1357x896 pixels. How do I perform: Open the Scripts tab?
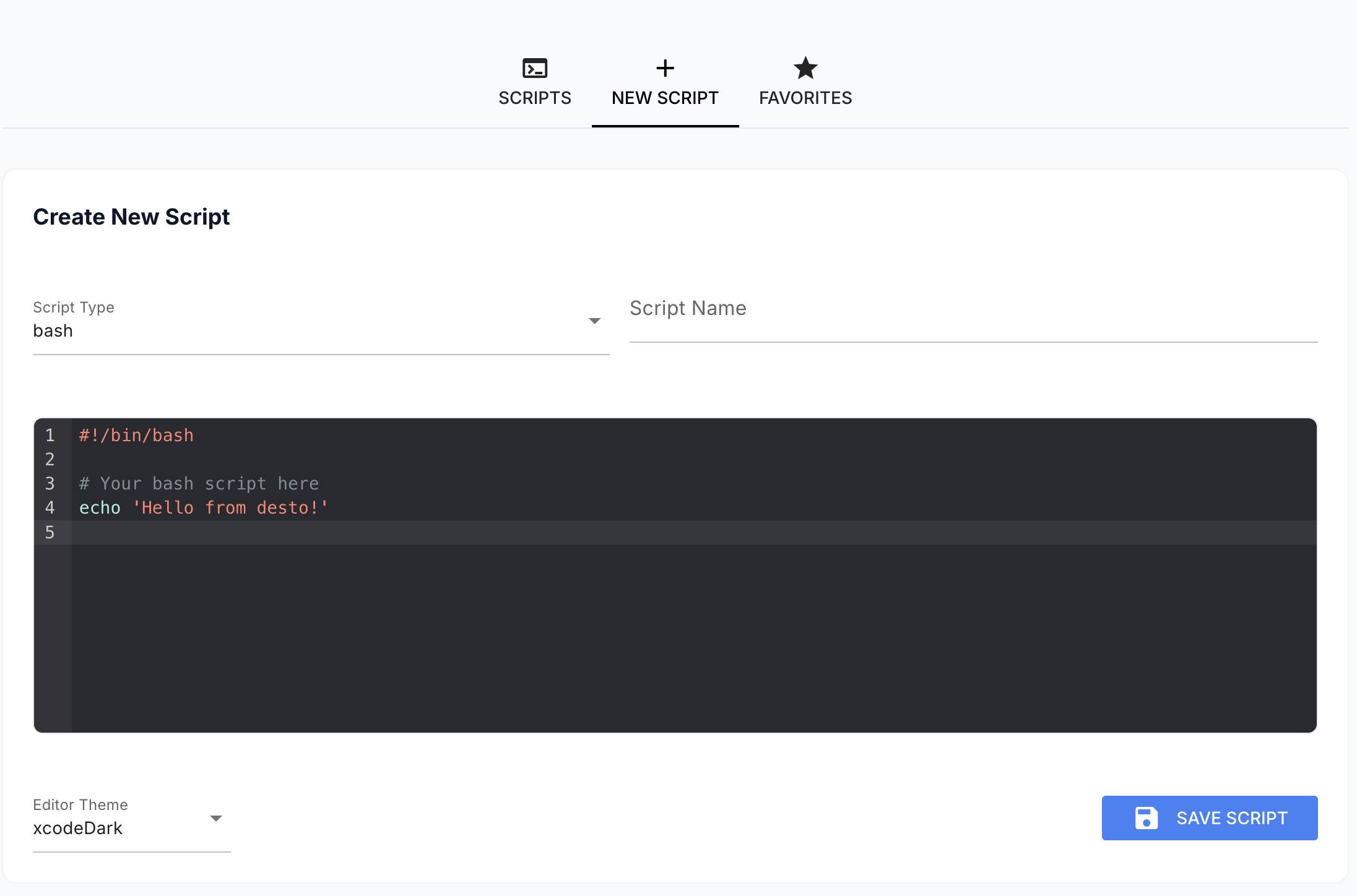coord(535,83)
